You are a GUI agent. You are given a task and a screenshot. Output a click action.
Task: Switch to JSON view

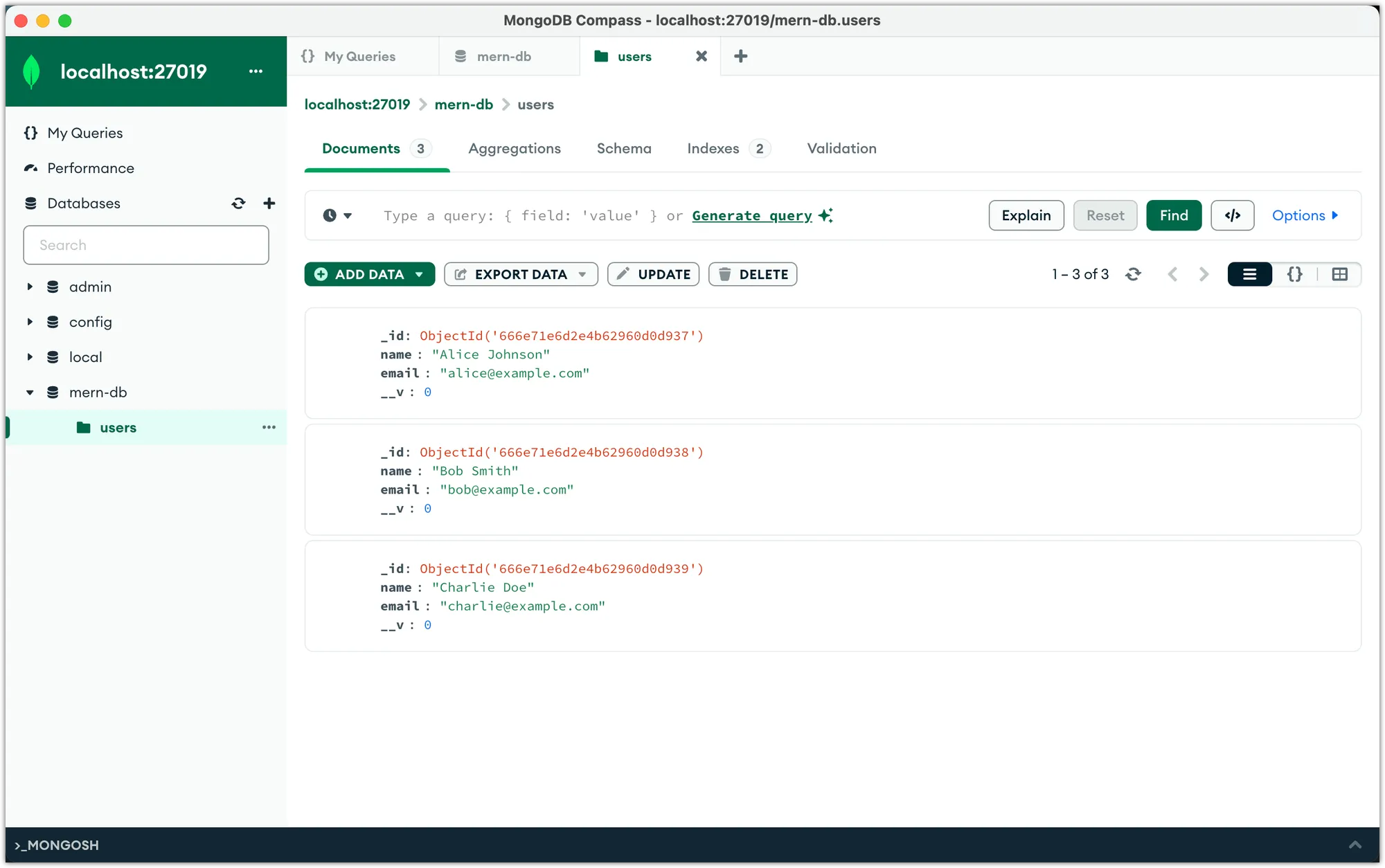1294,274
